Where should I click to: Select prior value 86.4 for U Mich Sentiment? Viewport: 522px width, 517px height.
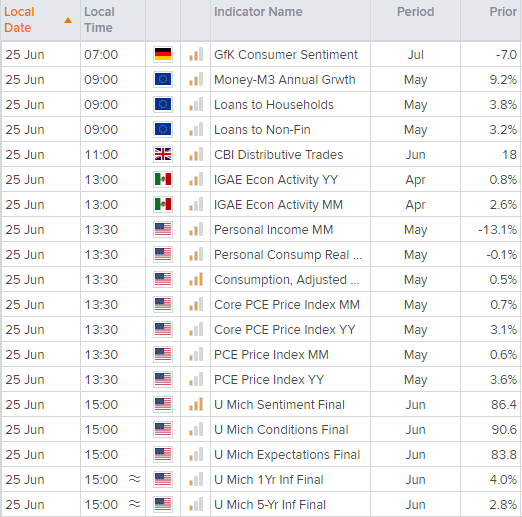click(x=504, y=405)
